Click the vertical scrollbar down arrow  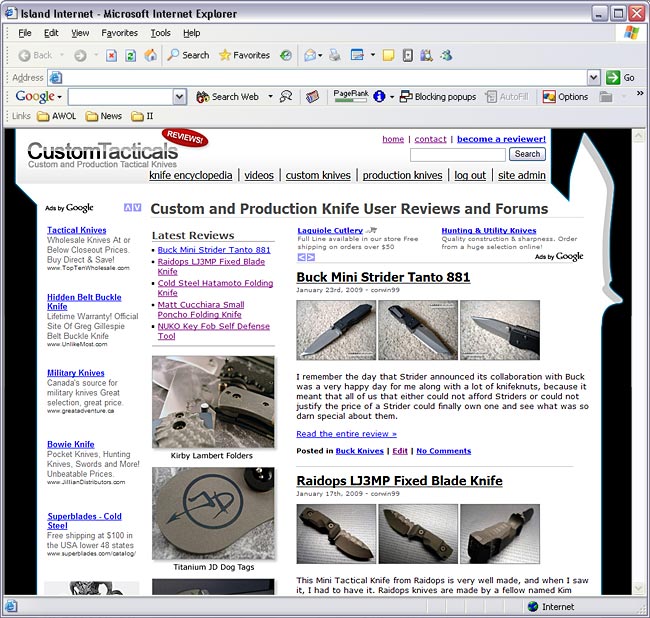click(x=638, y=588)
